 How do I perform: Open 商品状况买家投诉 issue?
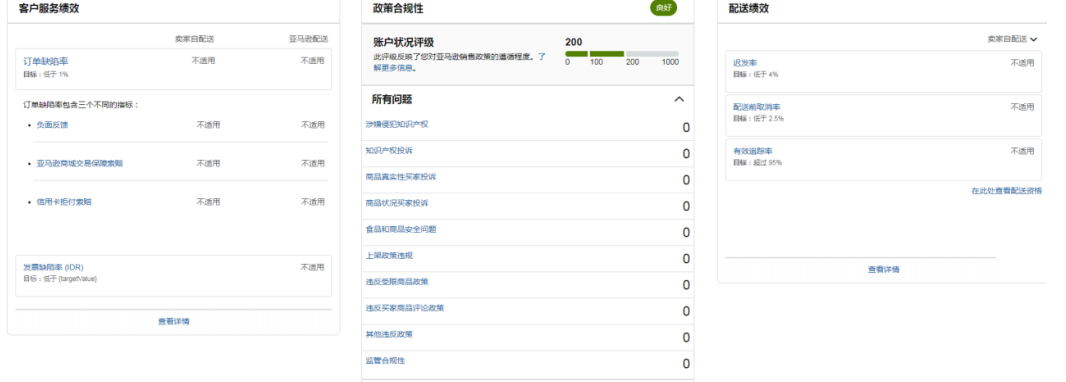(x=396, y=203)
